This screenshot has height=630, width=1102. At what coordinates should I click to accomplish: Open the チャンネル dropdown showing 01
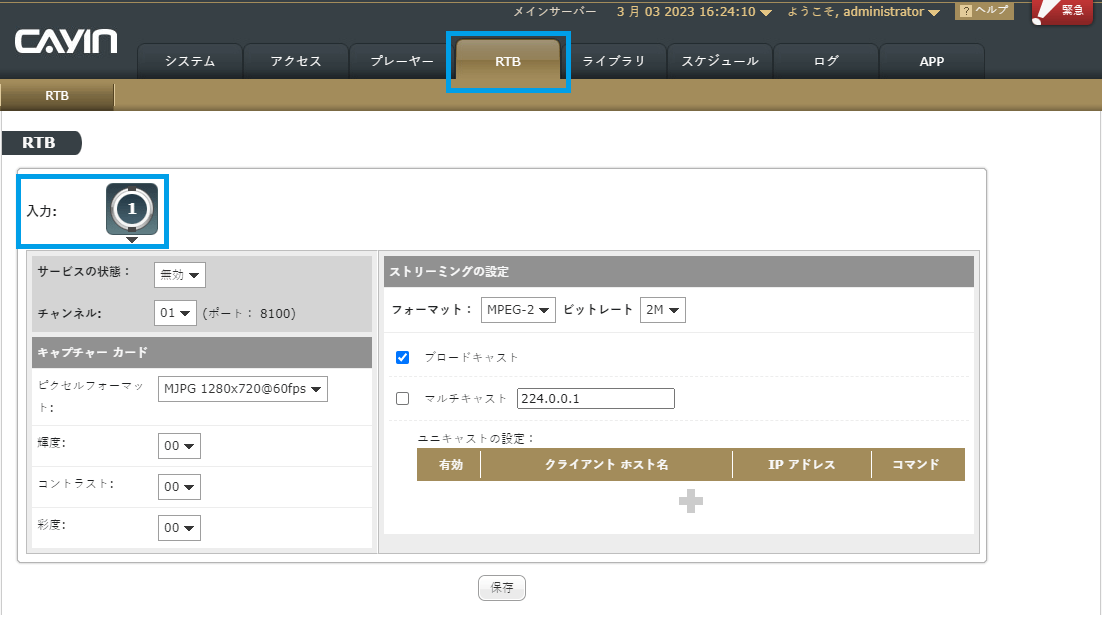point(175,313)
